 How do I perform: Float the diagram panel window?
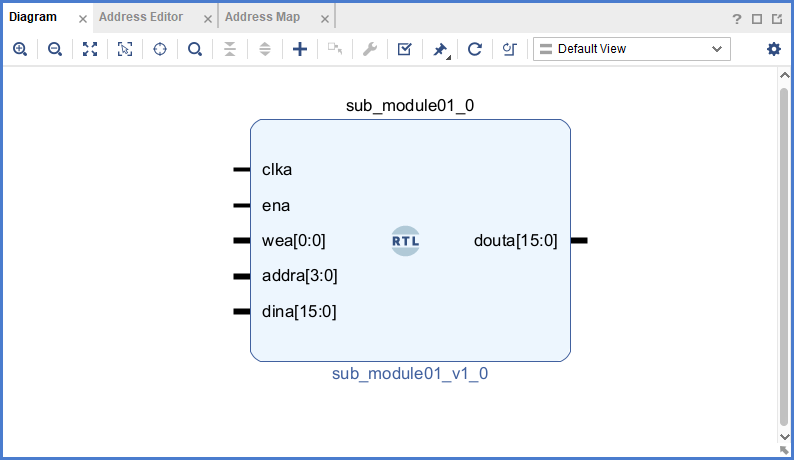[777, 19]
